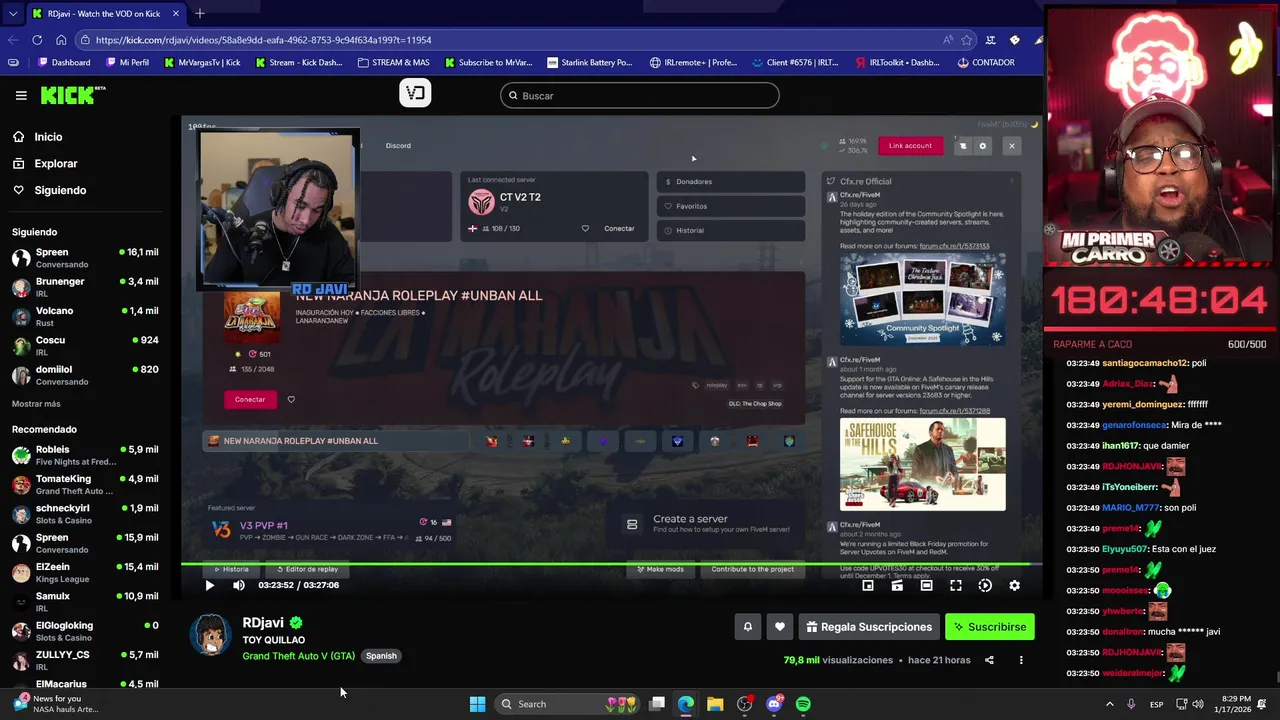Open CONTADOR bookmark
Viewport: 1280px width, 720px height.
(985, 62)
